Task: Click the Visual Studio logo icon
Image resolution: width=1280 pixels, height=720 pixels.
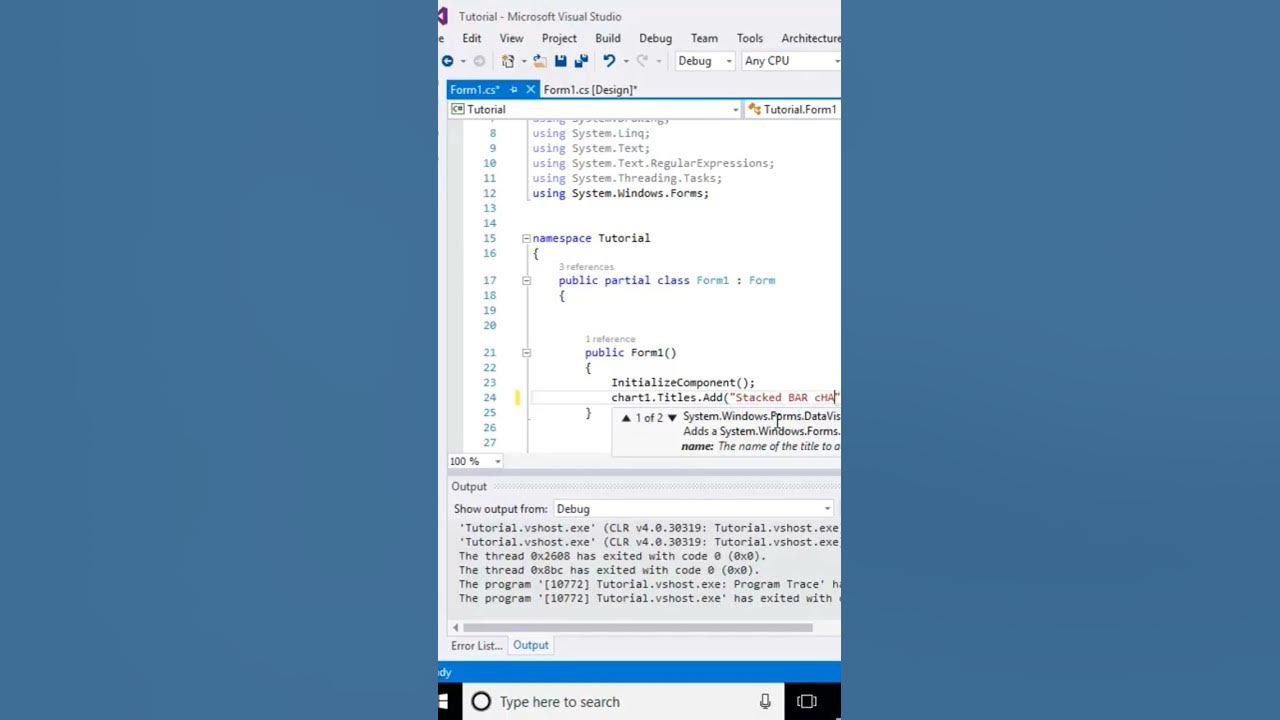Action: 443,16
